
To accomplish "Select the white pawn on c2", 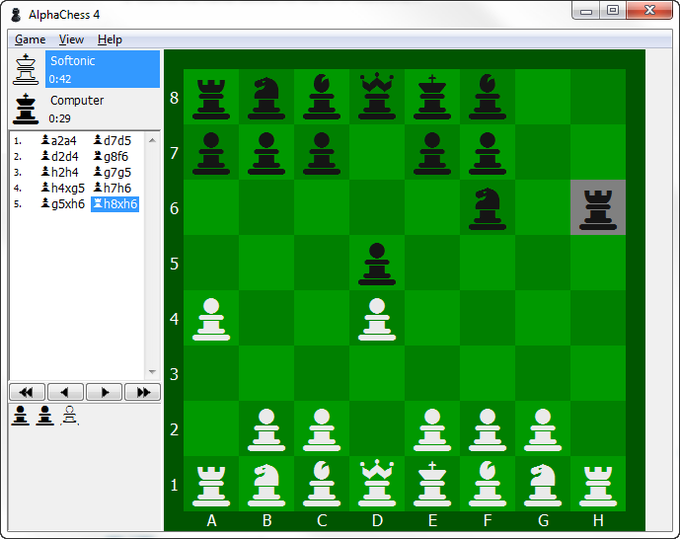I will coord(322,429).
